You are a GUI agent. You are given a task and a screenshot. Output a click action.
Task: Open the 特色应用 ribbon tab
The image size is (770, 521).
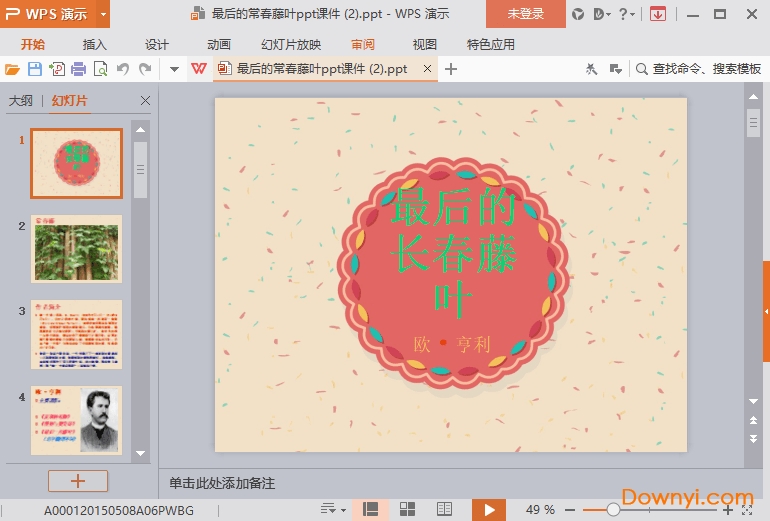[491, 45]
